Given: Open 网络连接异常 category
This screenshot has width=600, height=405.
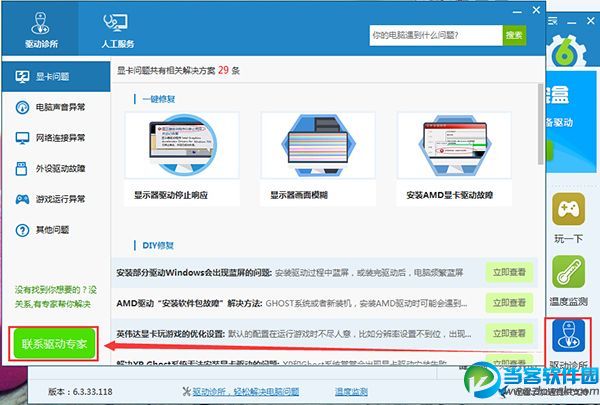Looking at the screenshot, I should click(56, 138).
